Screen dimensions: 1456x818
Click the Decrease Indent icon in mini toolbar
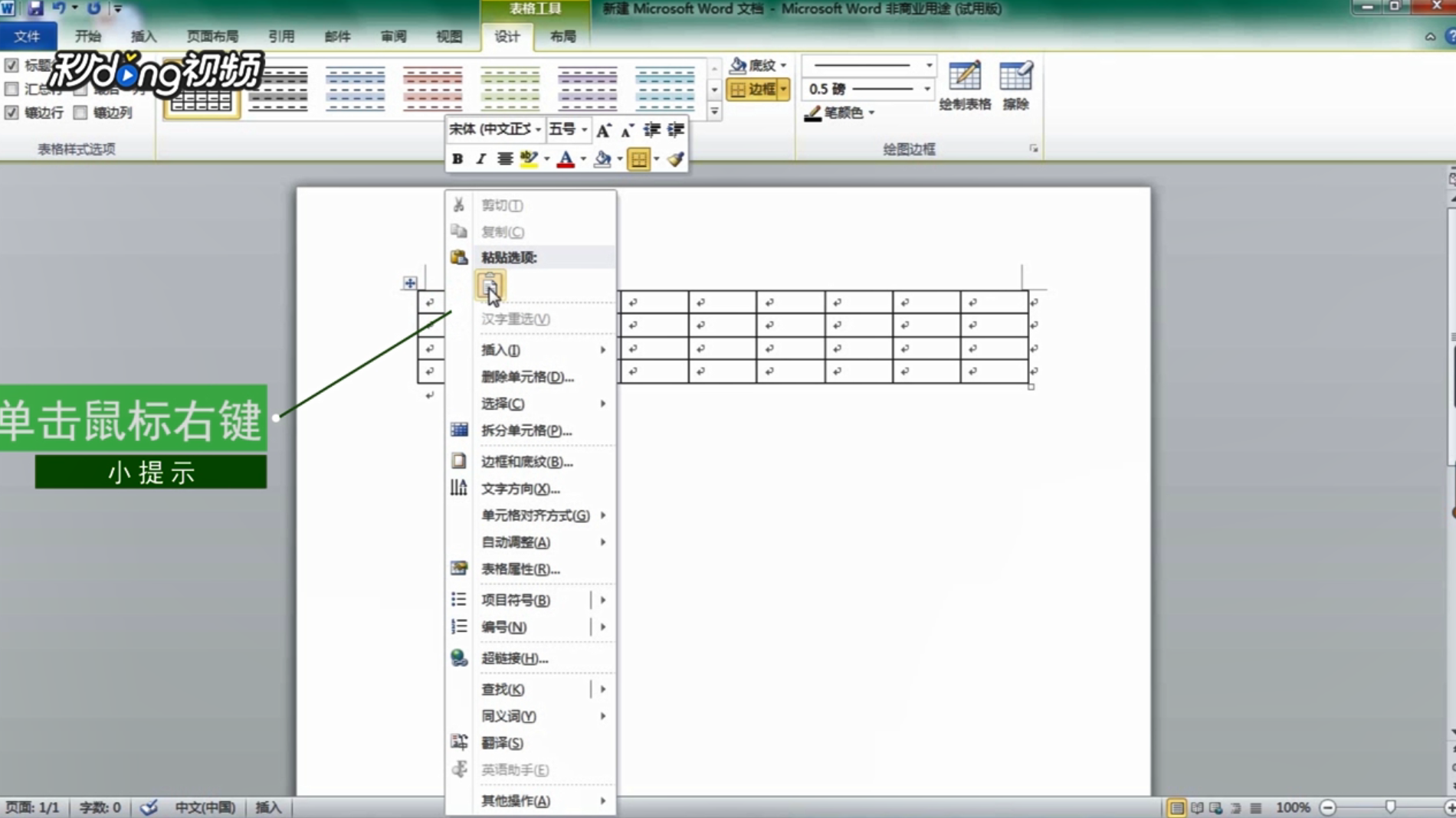point(651,130)
